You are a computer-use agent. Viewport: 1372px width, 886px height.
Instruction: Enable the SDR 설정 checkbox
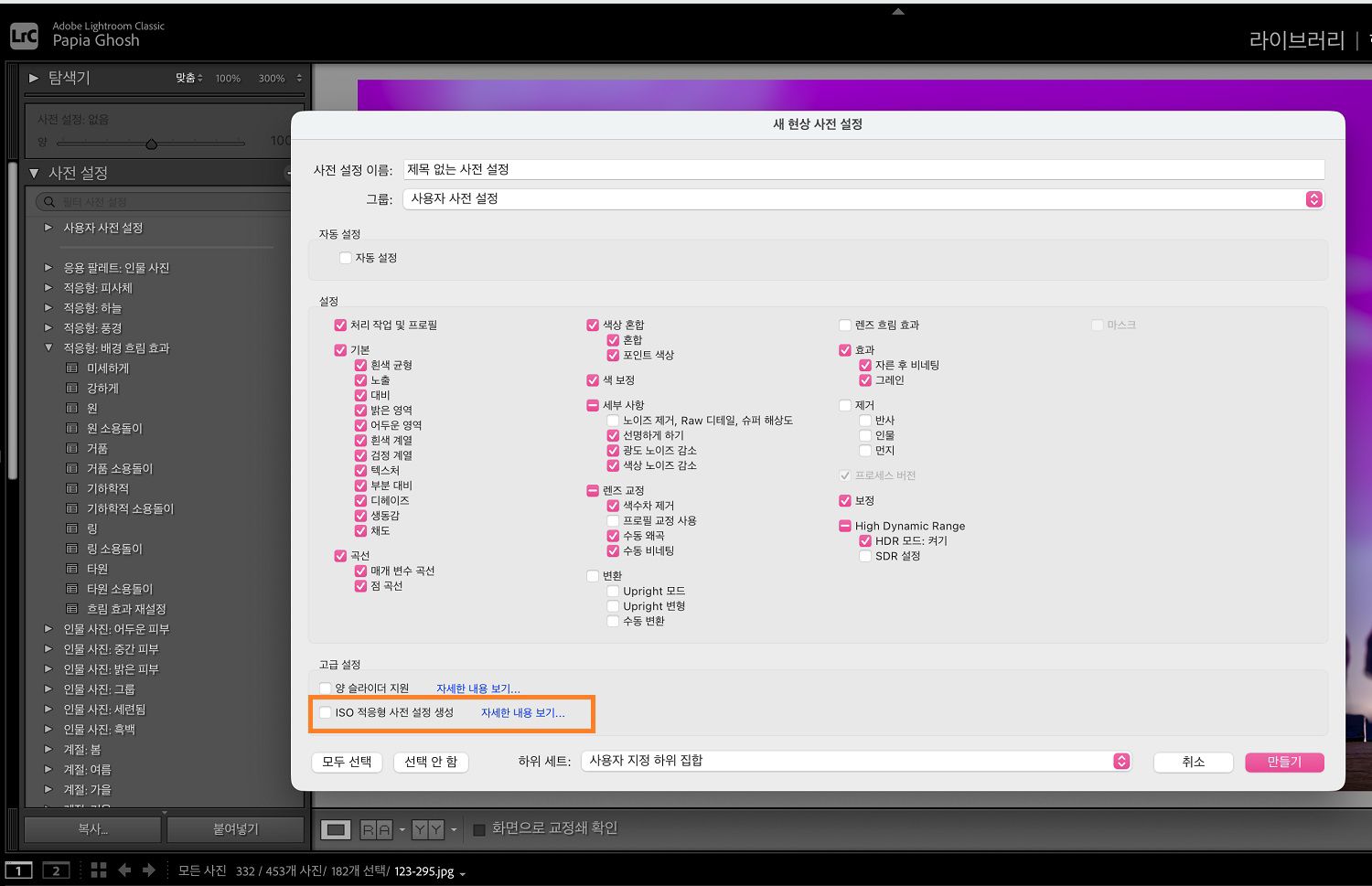click(865, 556)
